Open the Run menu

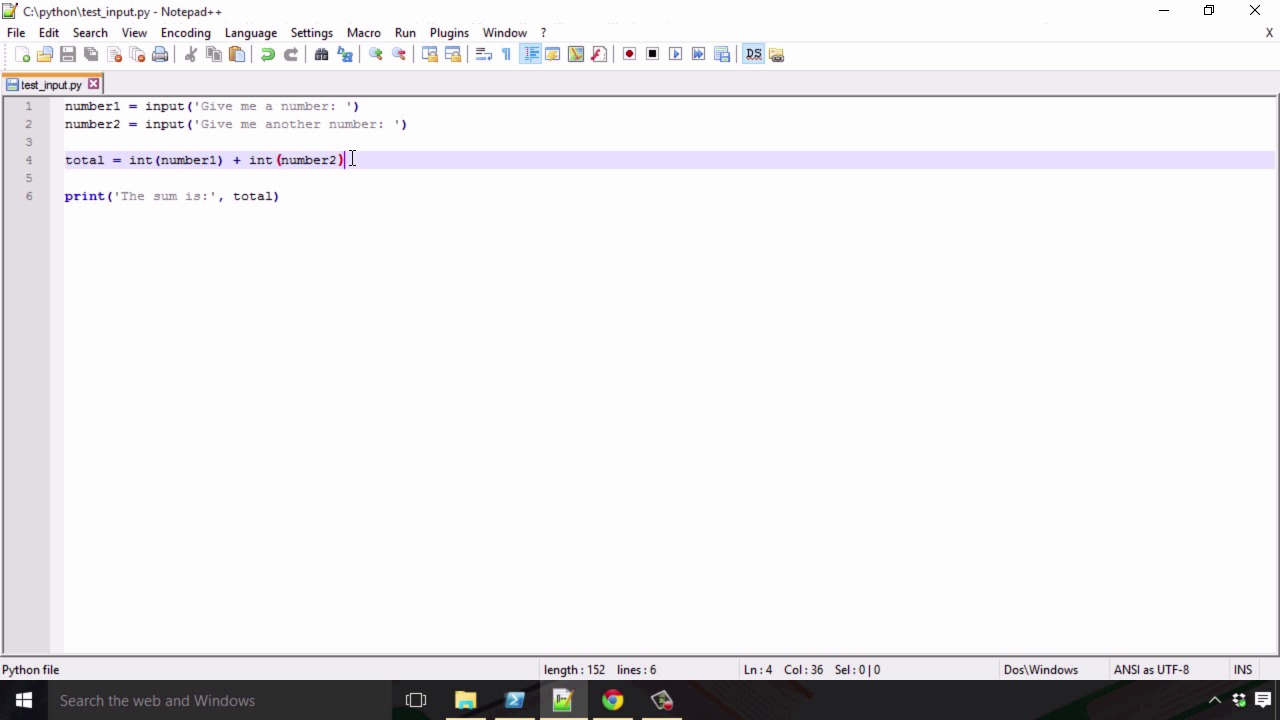[405, 33]
